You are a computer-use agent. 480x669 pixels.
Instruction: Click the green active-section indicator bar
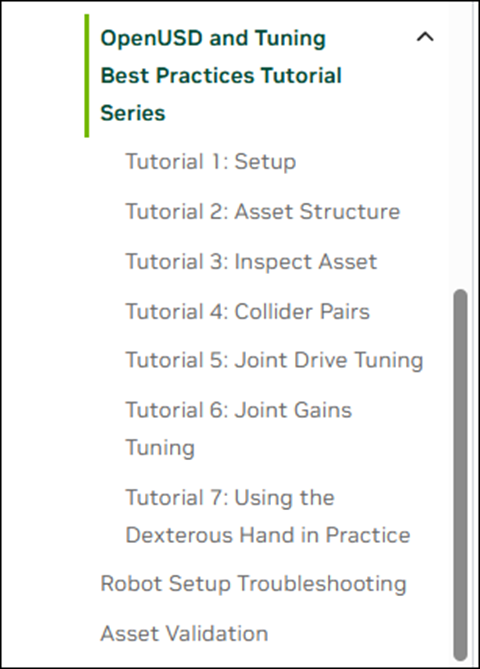tap(87, 76)
